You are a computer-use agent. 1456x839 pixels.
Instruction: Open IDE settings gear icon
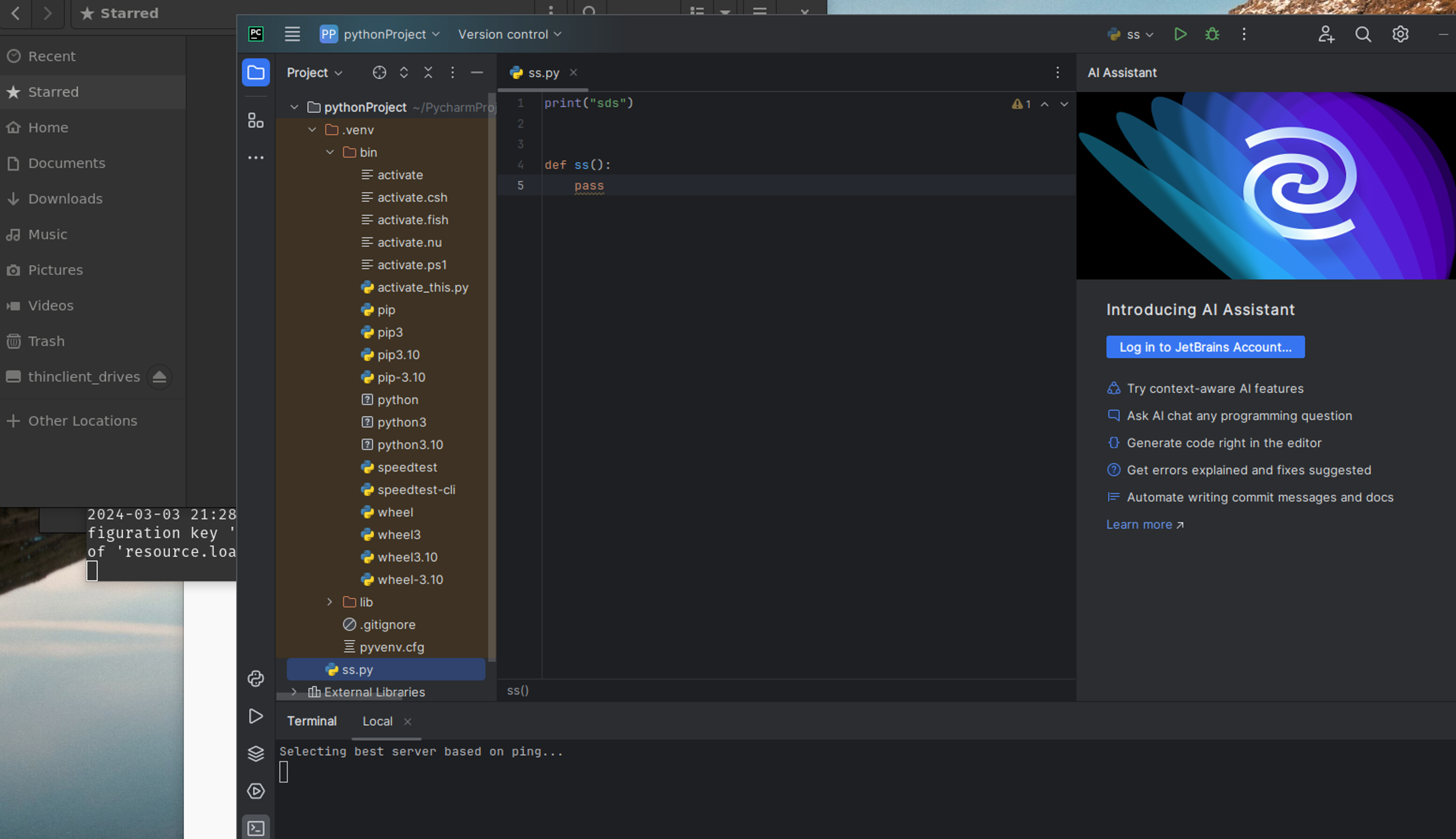[x=1400, y=35]
